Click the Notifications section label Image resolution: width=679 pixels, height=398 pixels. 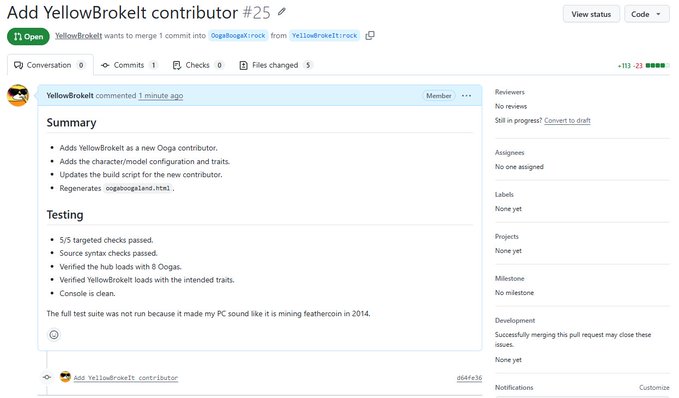tap(514, 388)
